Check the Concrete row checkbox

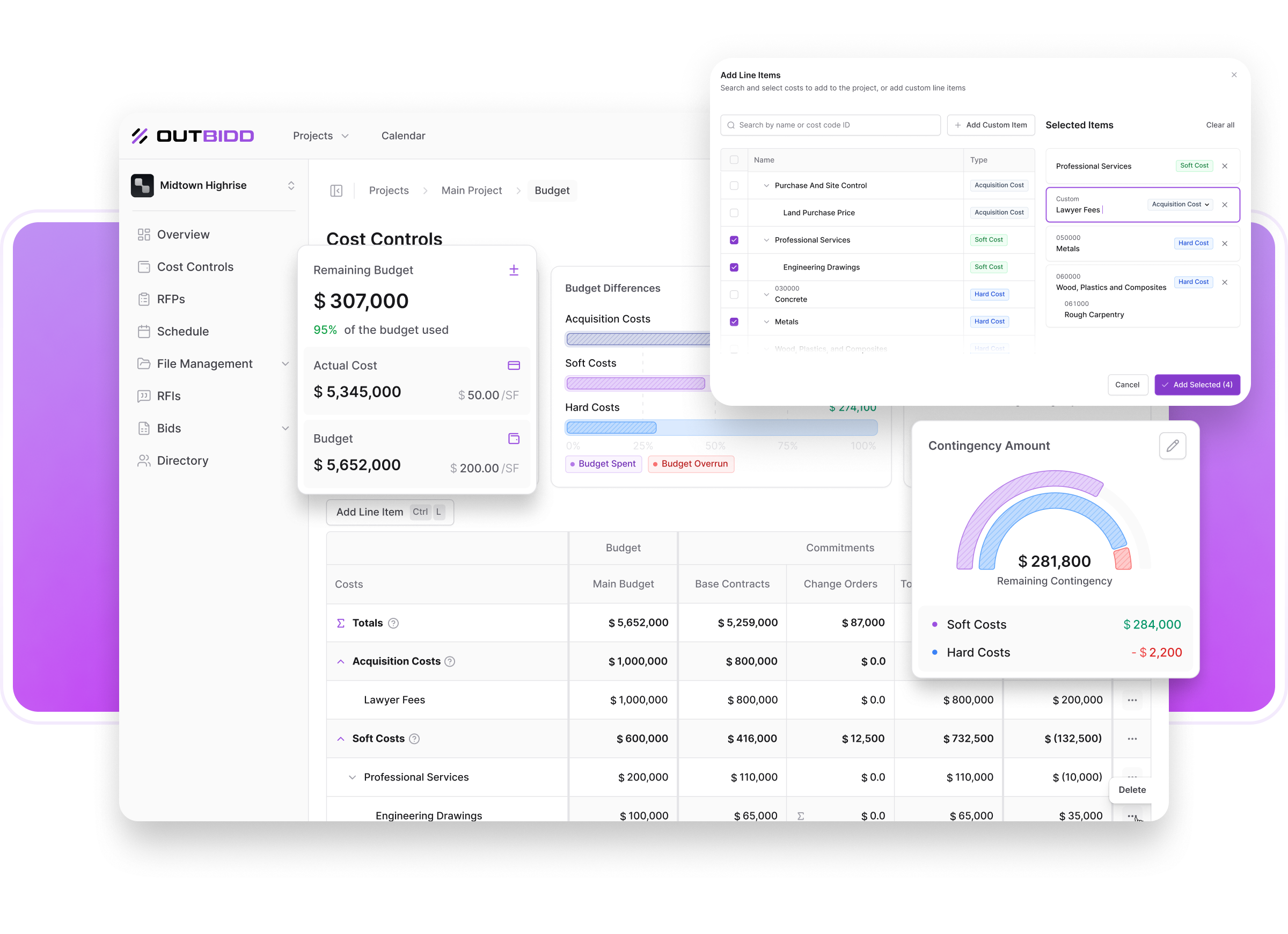(x=734, y=295)
